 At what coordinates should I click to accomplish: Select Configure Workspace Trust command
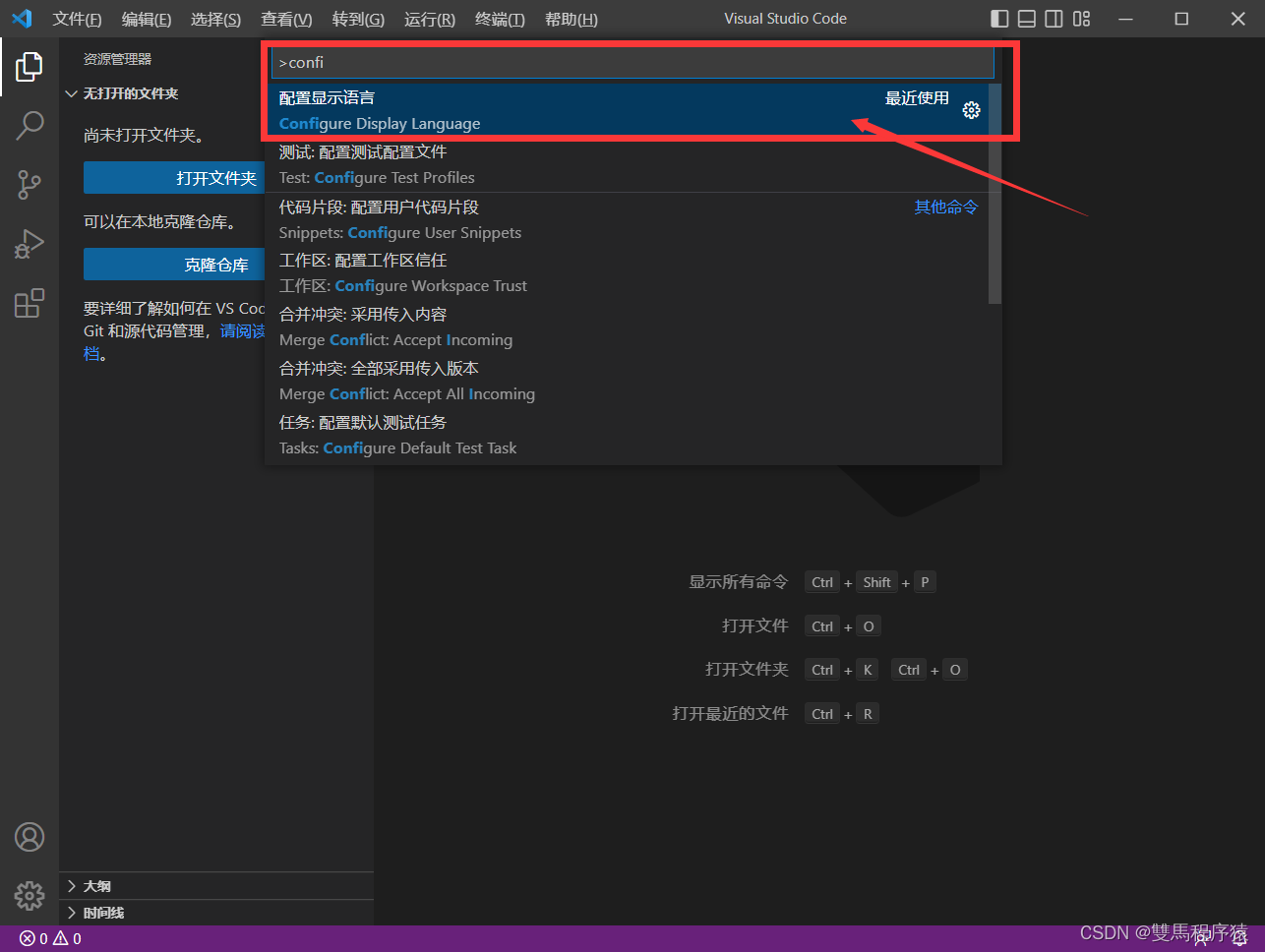627,272
